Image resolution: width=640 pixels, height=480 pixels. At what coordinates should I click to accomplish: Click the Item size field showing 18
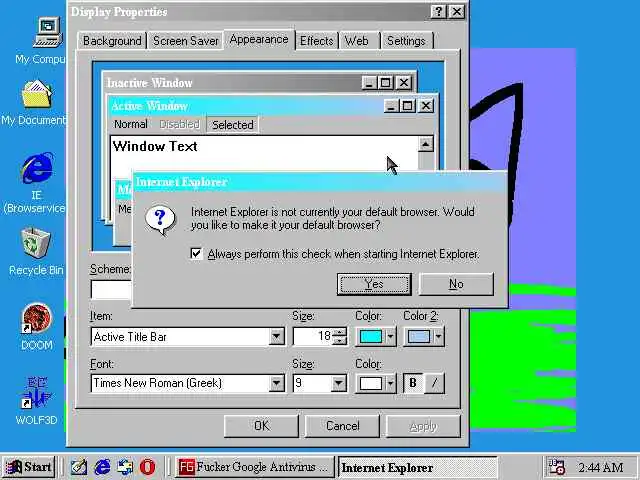coord(313,336)
